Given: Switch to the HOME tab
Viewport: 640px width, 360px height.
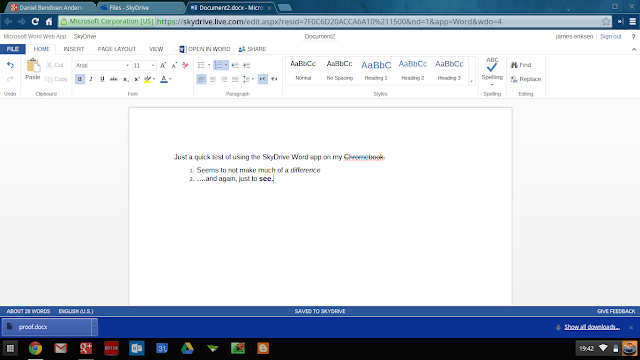Looking at the screenshot, I should coord(42,49).
